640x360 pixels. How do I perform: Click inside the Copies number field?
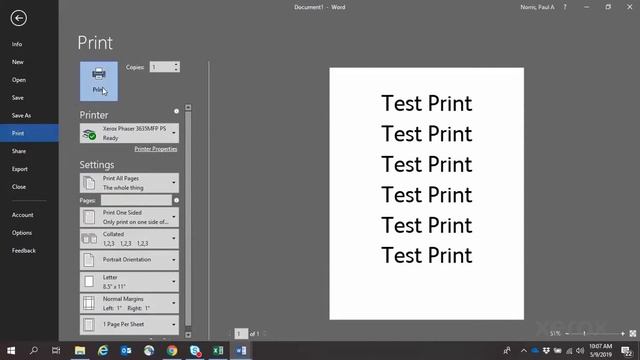click(161, 67)
